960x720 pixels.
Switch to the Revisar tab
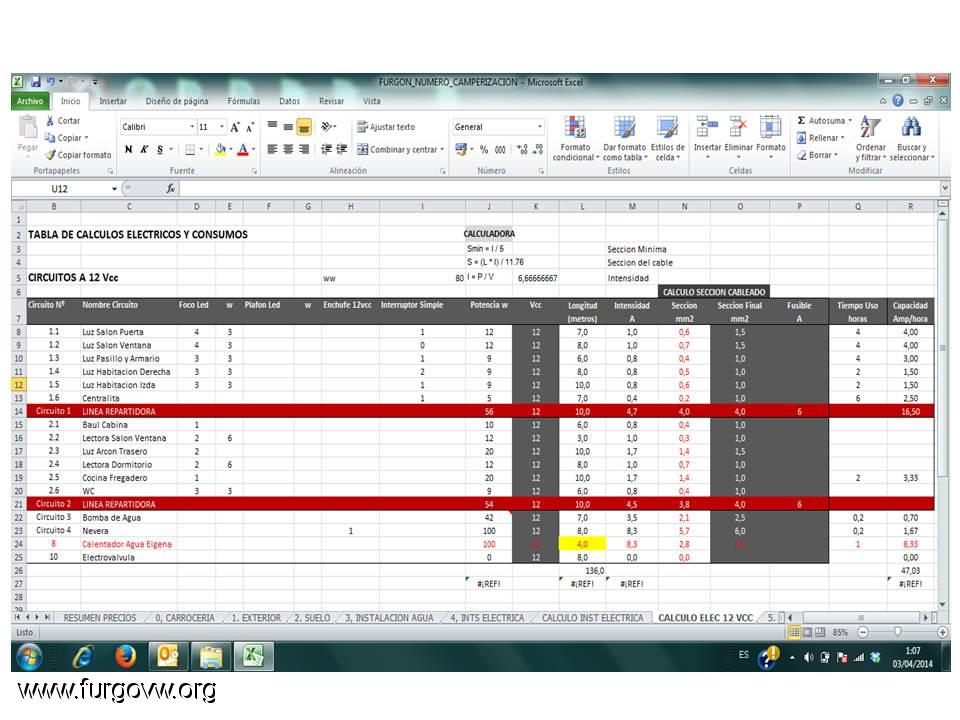pyautogui.click(x=331, y=101)
